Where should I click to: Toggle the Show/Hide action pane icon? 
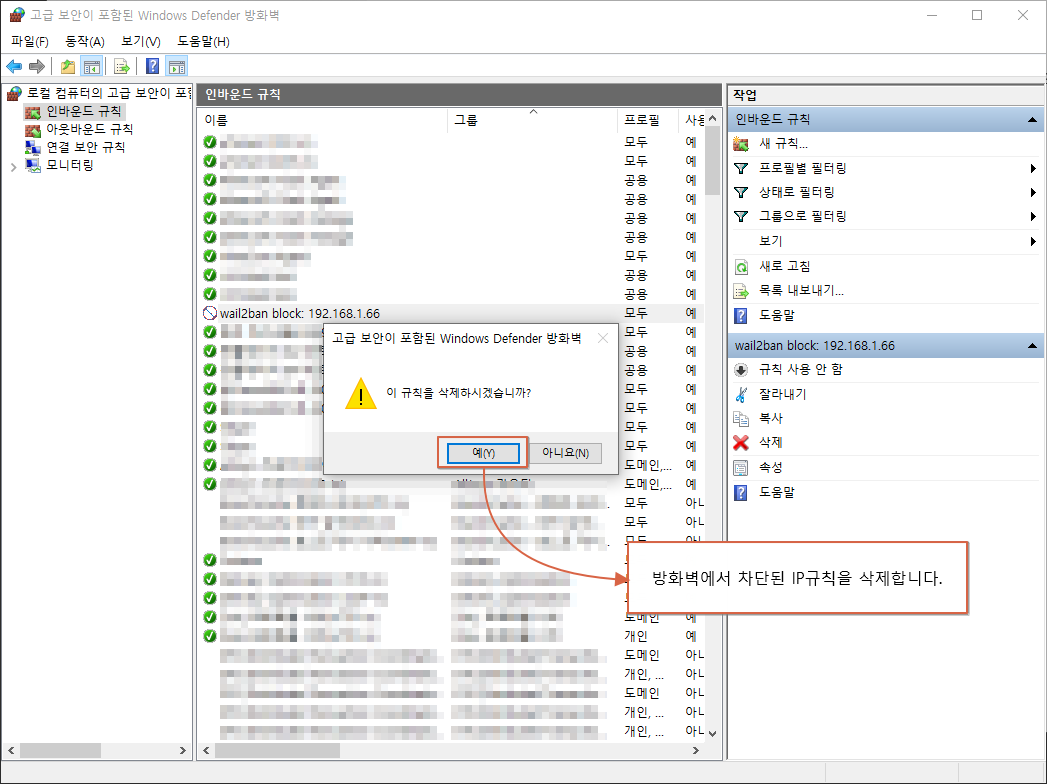177,66
